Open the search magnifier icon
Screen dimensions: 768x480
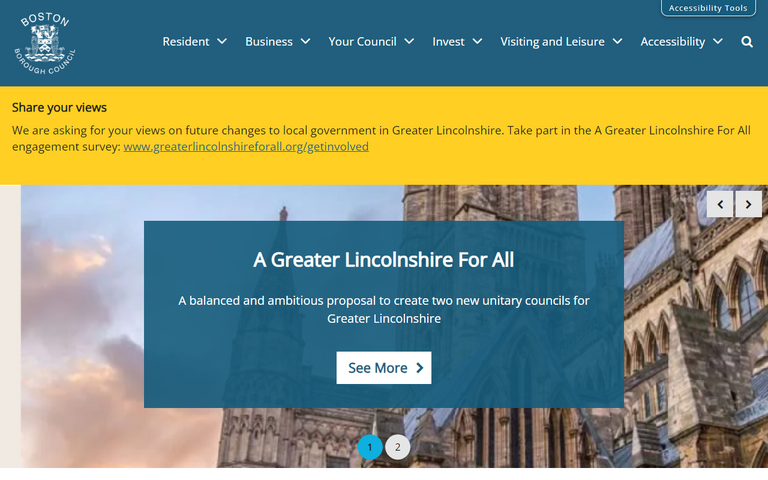tap(747, 42)
